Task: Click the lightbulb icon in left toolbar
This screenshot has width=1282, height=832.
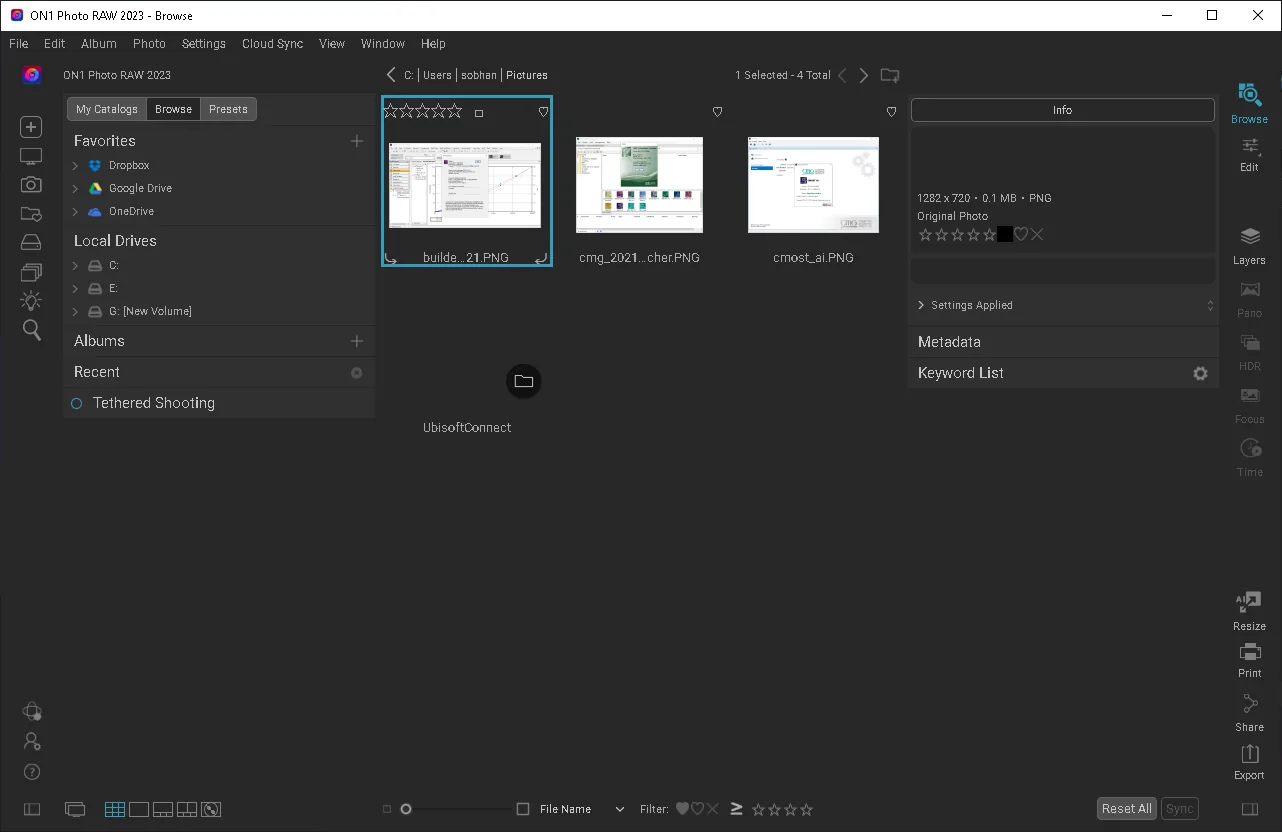Action: click(31, 301)
